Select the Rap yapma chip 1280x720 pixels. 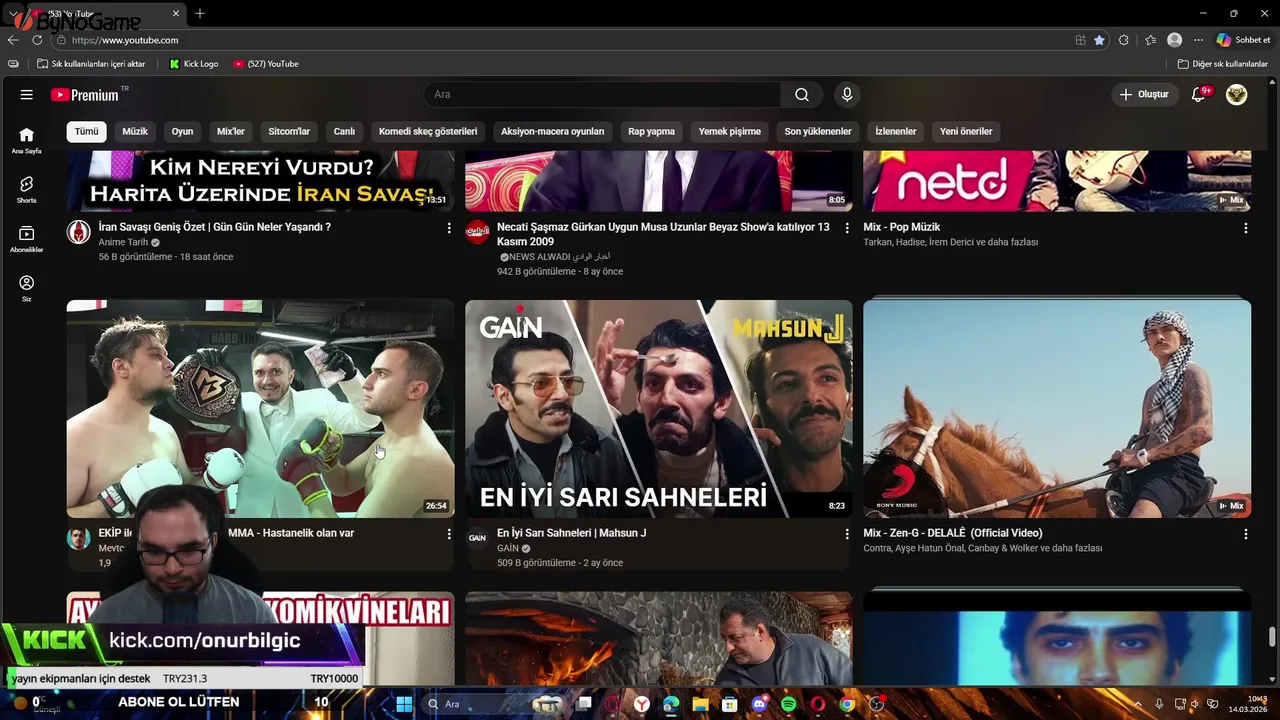[x=651, y=131]
